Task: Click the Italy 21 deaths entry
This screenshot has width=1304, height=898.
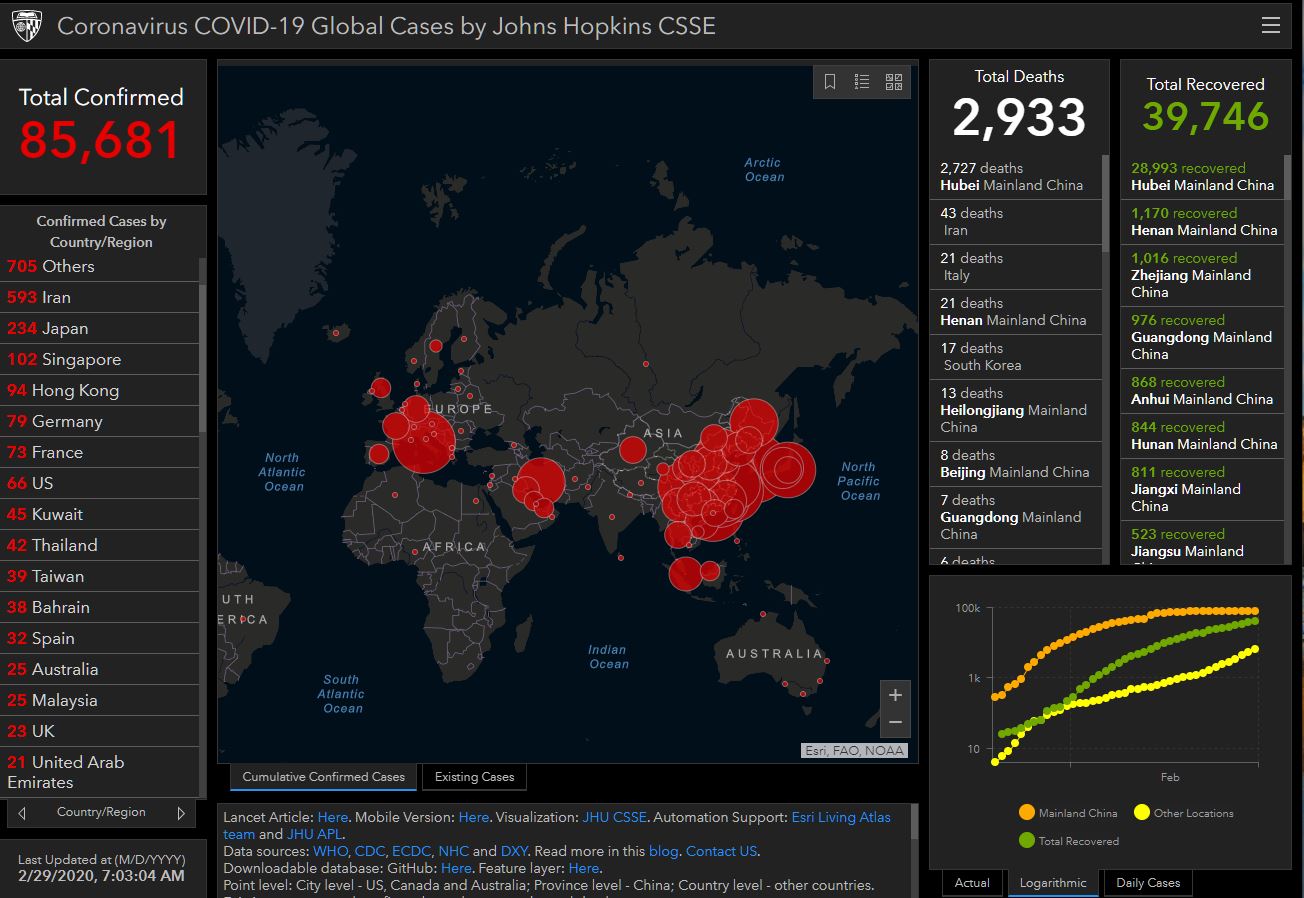Action: pos(1016,267)
